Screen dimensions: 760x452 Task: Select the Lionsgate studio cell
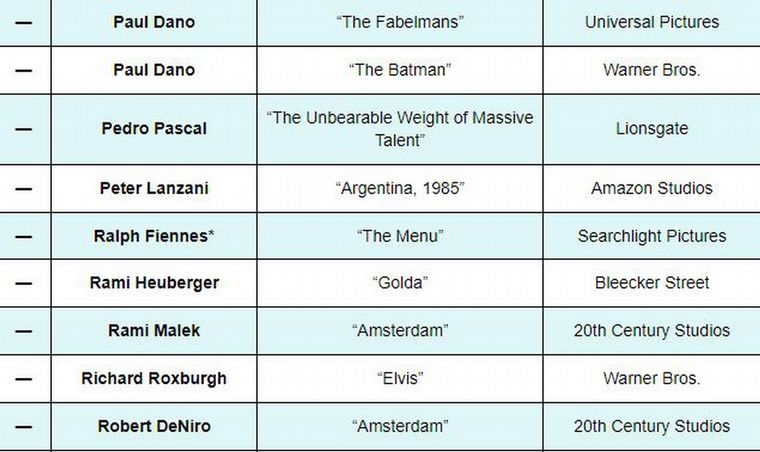pos(651,129)
